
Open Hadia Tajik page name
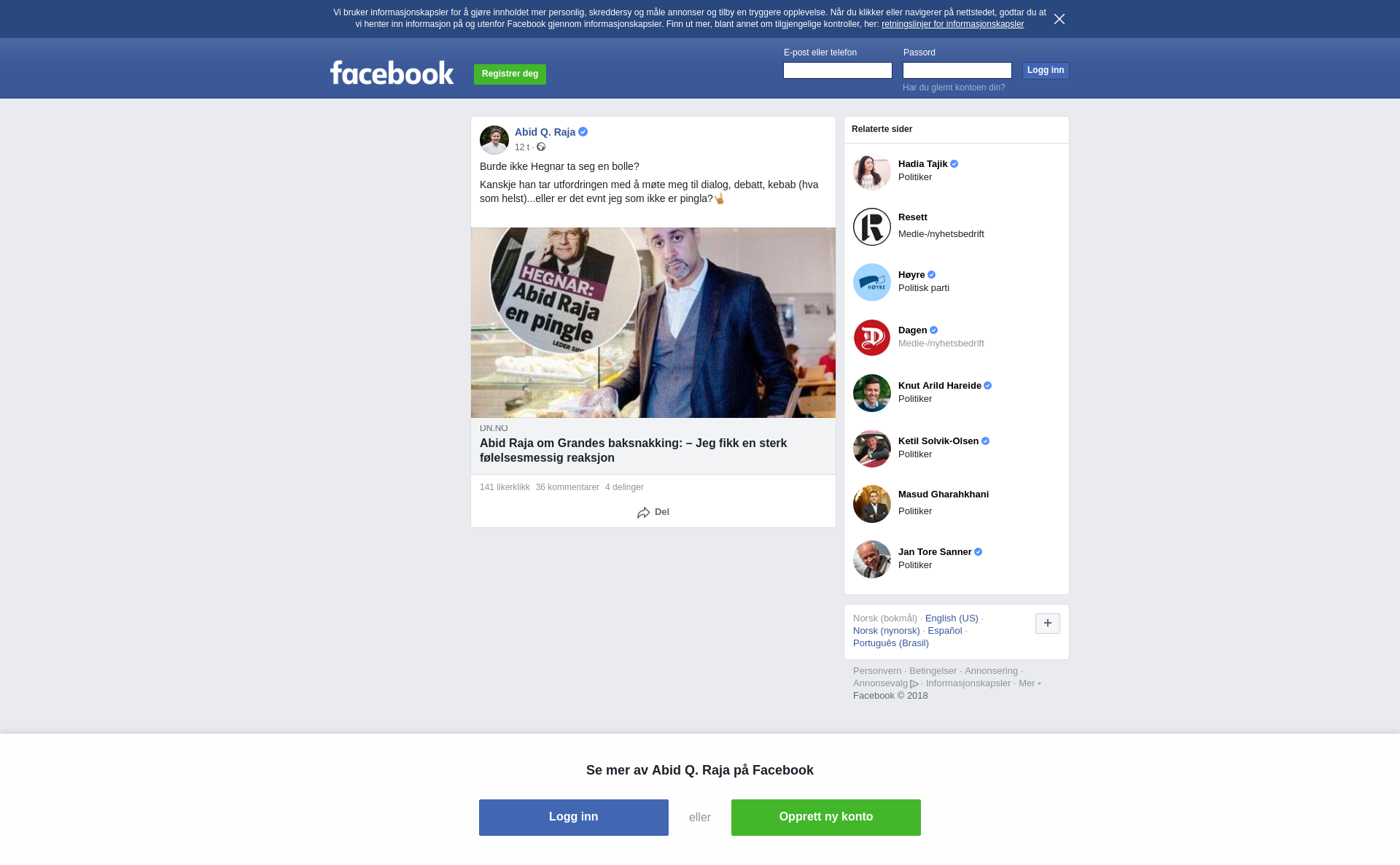[x=923, y=164]
